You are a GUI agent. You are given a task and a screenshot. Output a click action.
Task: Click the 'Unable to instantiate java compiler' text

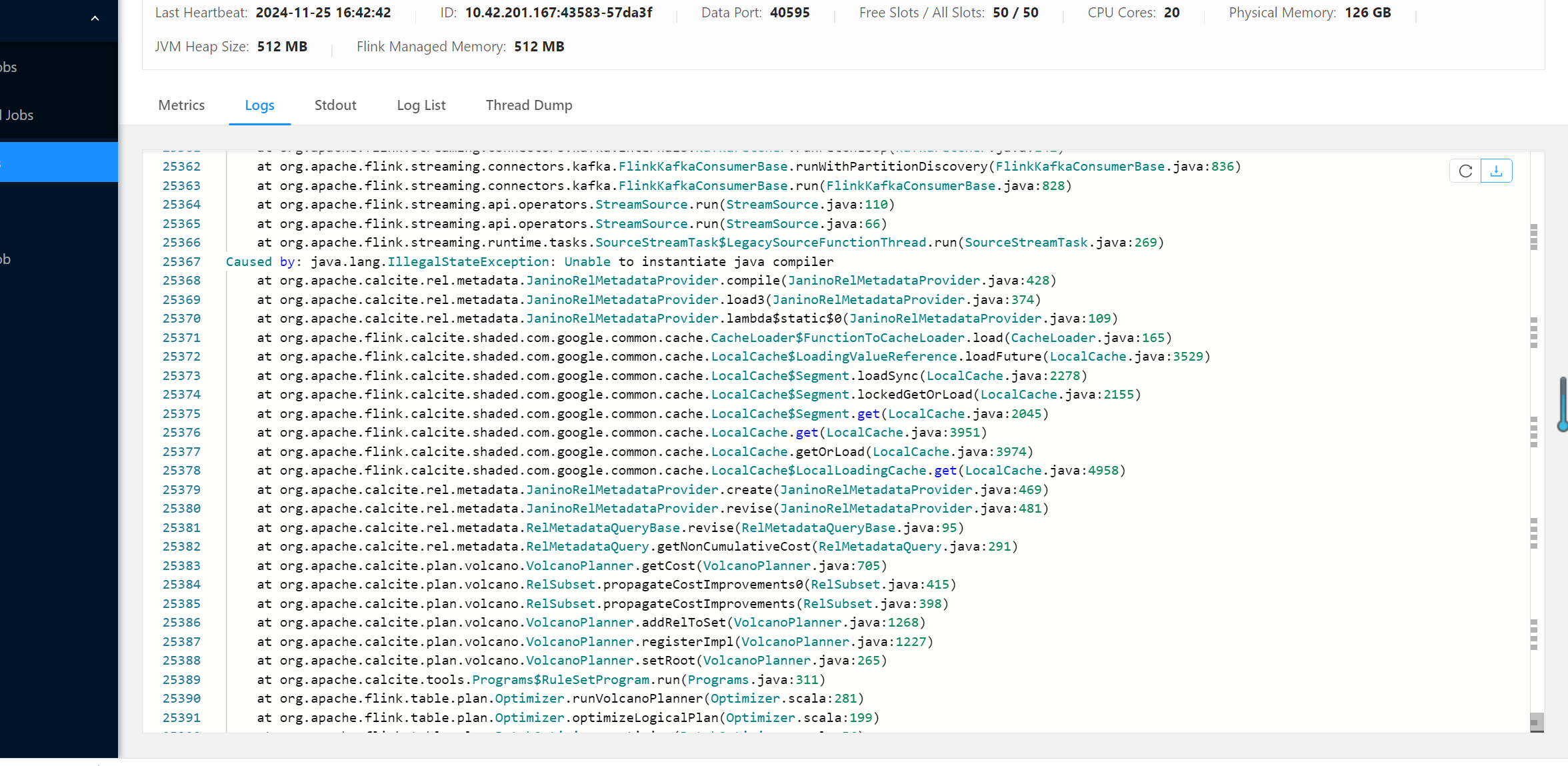pos(699,262)
